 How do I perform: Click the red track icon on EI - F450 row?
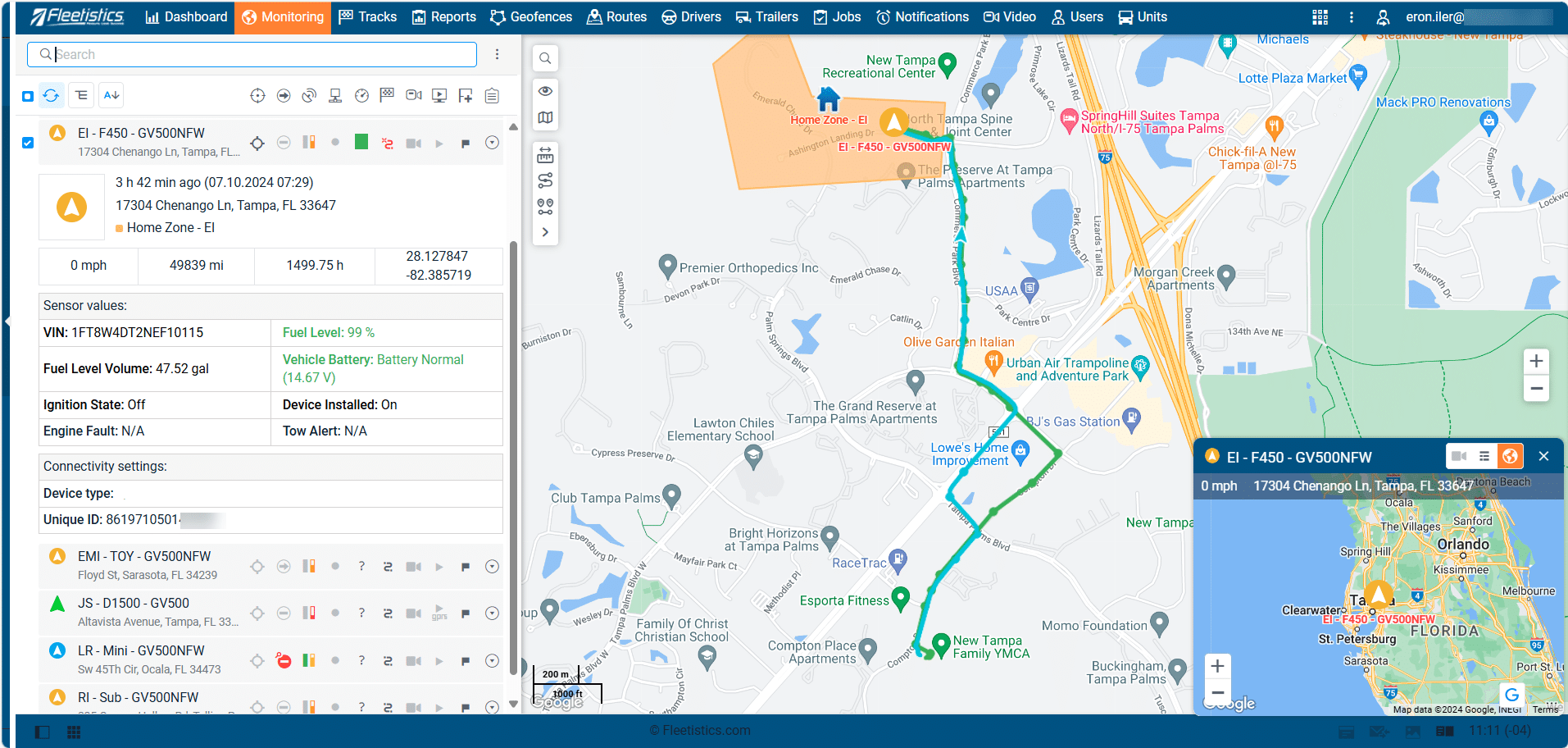click(388, 144)
